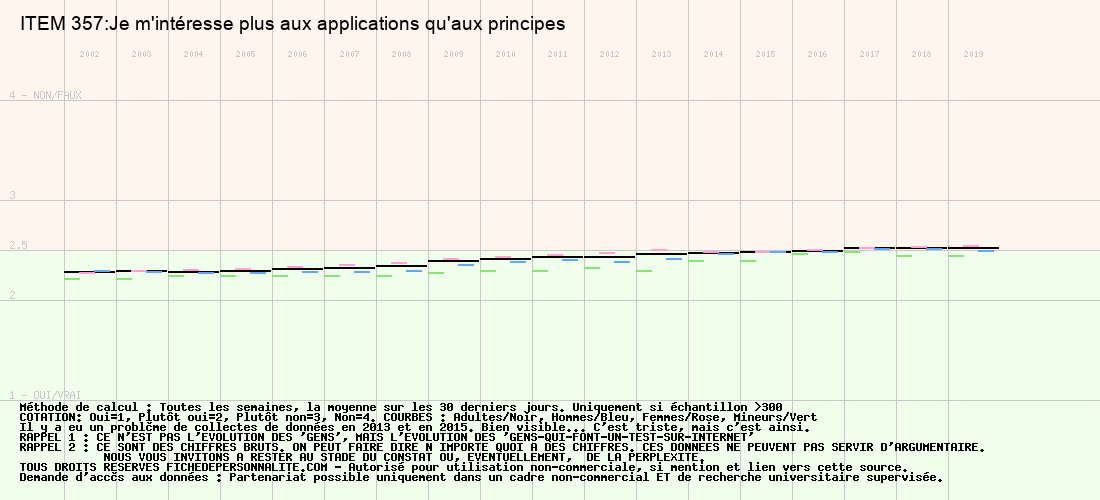Image resolution: width=1100 pixels, height=500 pixels.
Task: Click the 2008 year label
Action: click(x=402, y=54)
